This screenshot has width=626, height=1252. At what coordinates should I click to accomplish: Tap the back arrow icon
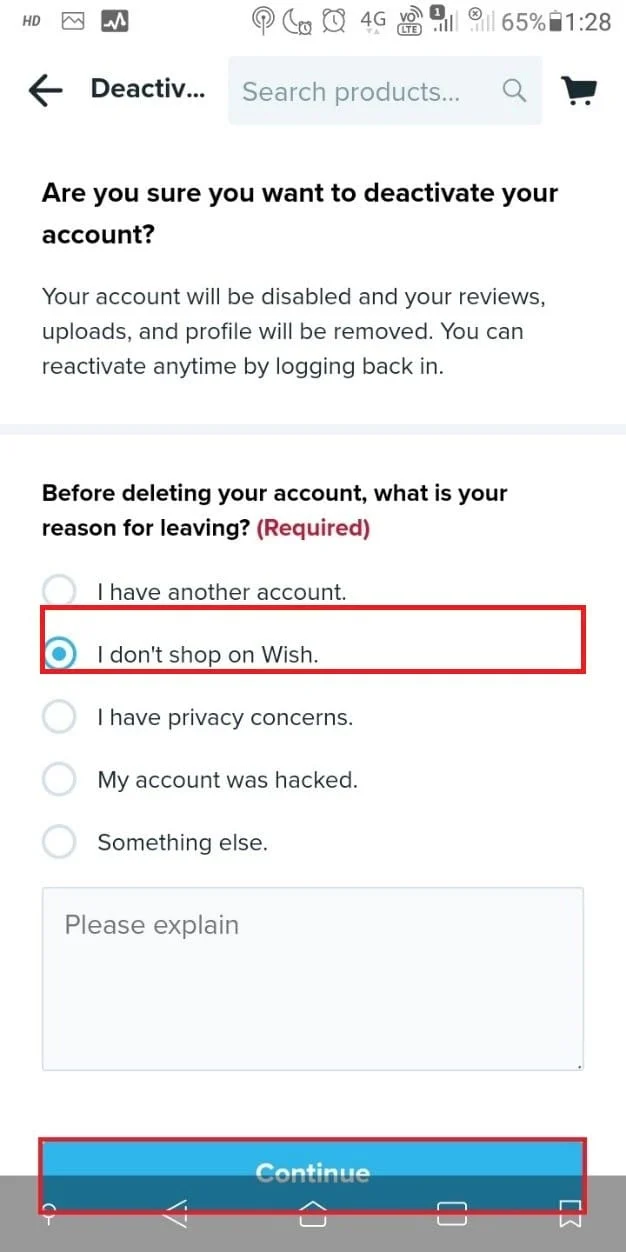tap(46, 91)
